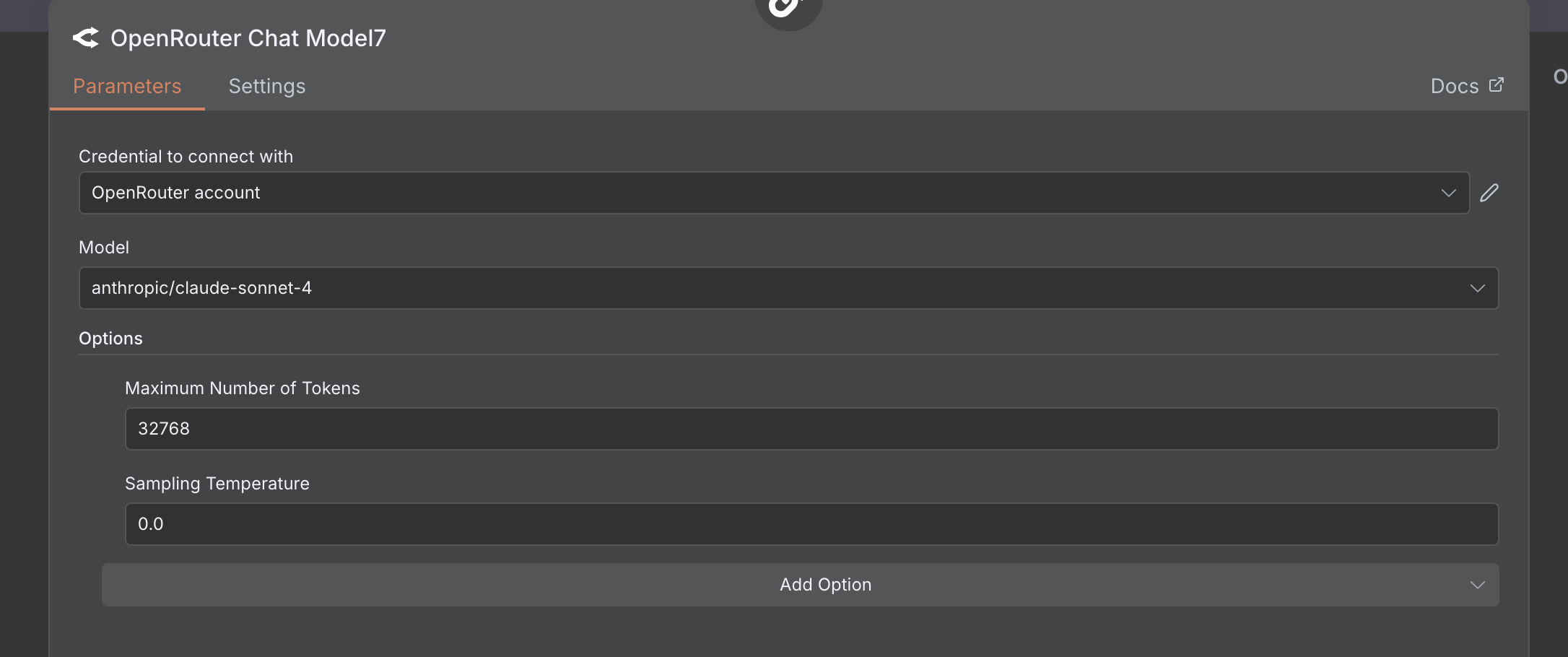This screenshot has height=657, width=1568.
Task: Click the Credential to connect with label
Action: point(186,157)
